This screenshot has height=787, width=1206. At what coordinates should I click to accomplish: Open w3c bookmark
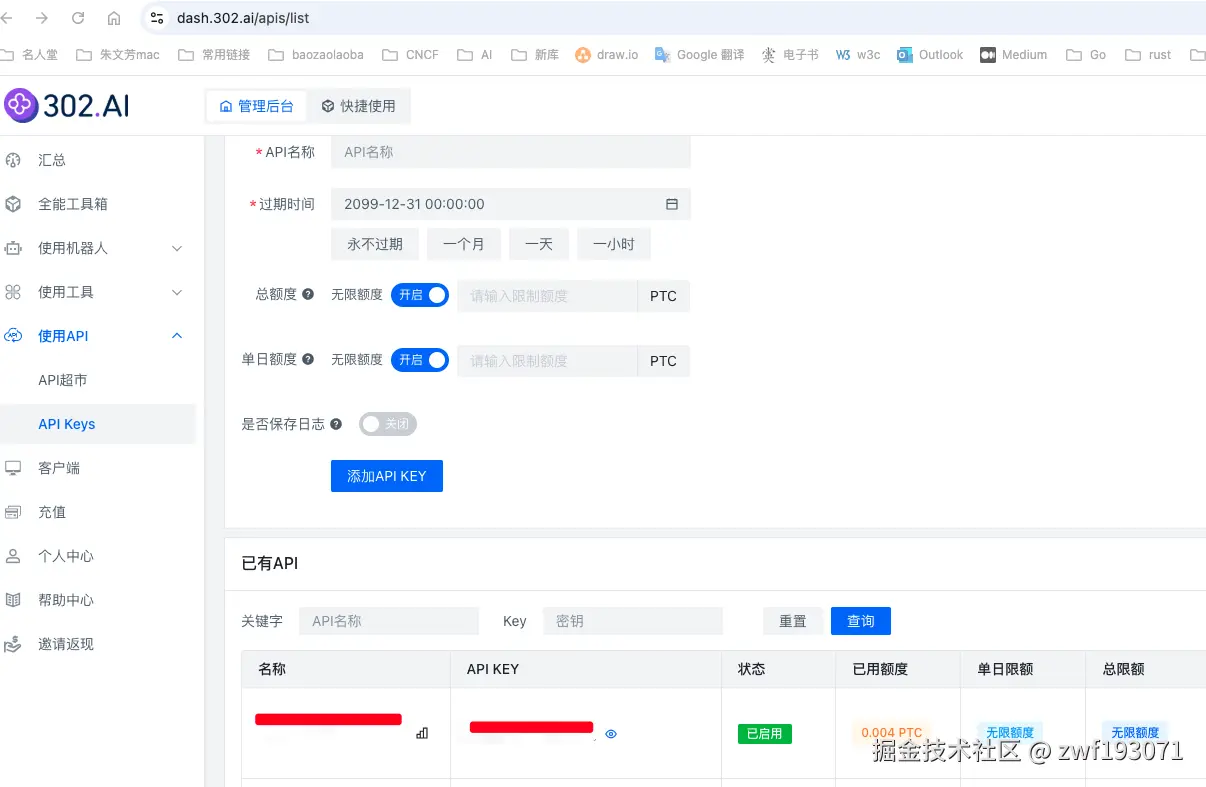[x=859, y=55]
